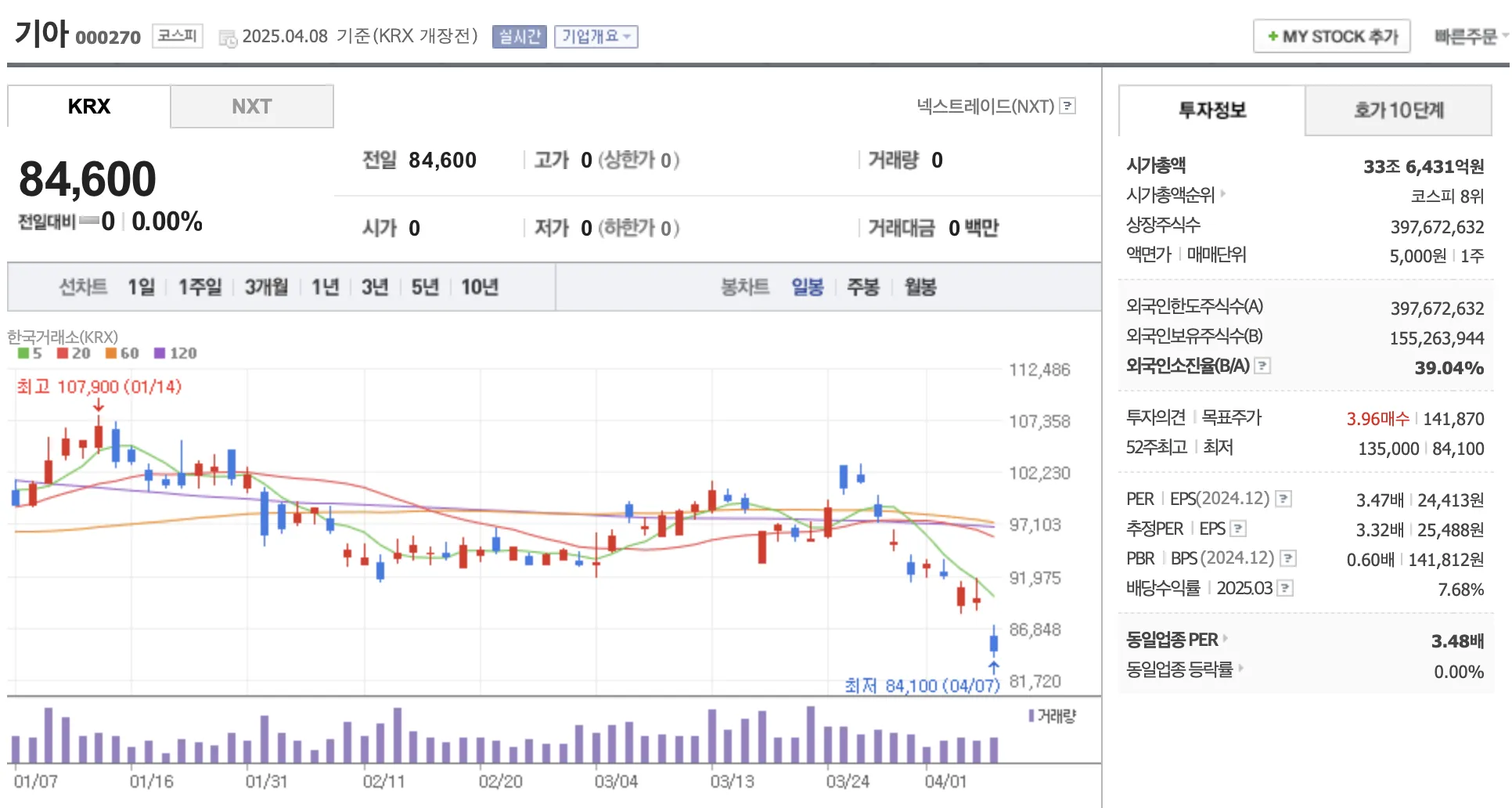Select the 일봉 candle chart

808,287
